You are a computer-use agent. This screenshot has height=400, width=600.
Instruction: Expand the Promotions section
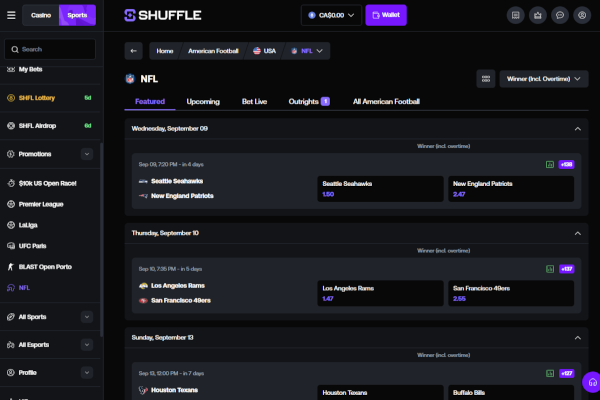click(87, 154)
